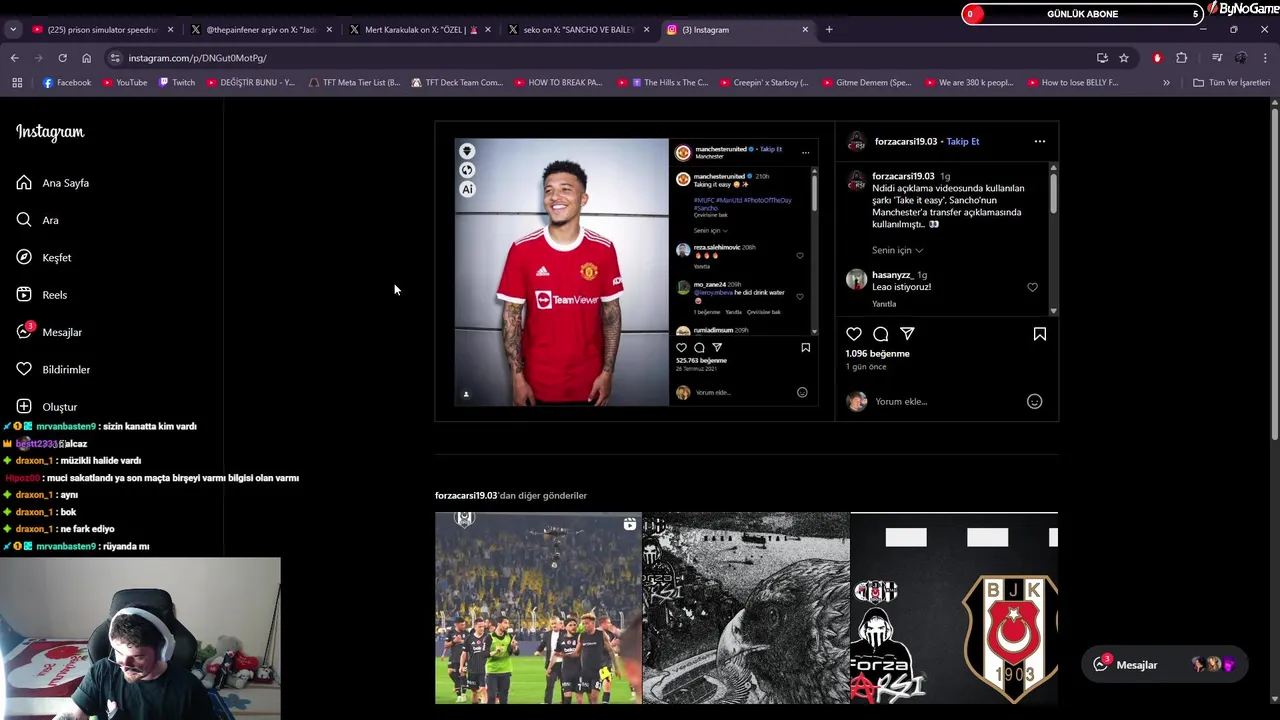
Task: Open the Twitch bookmark
Action: (x=177, y=83)
